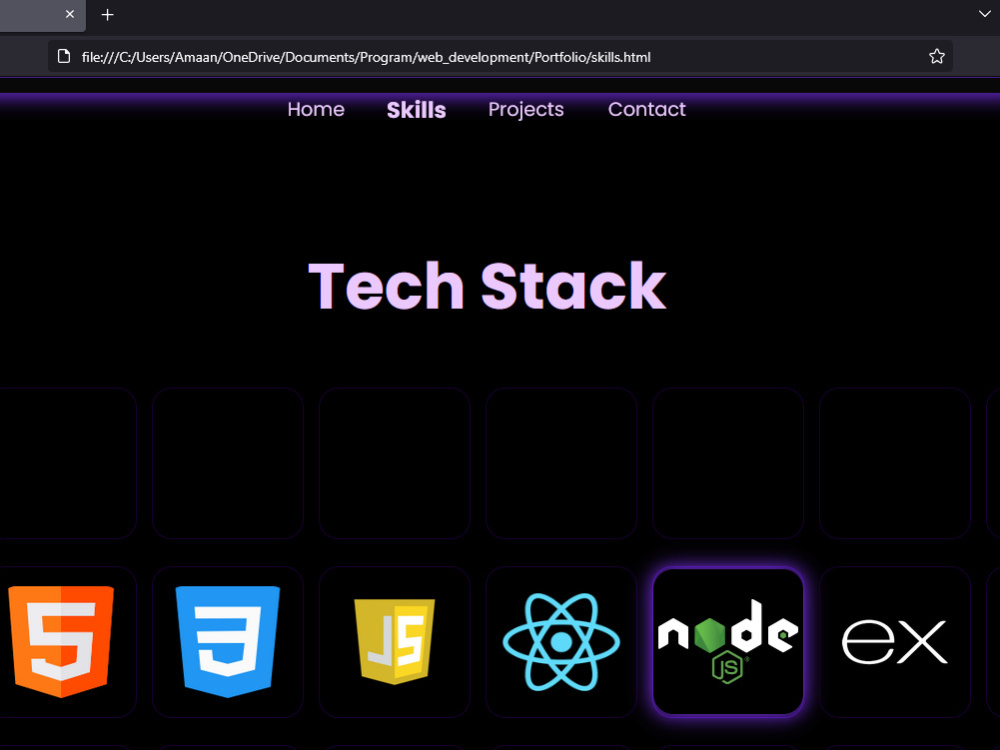Click the page file icon in address bar

pyautogui.click(x=64, y=57)
